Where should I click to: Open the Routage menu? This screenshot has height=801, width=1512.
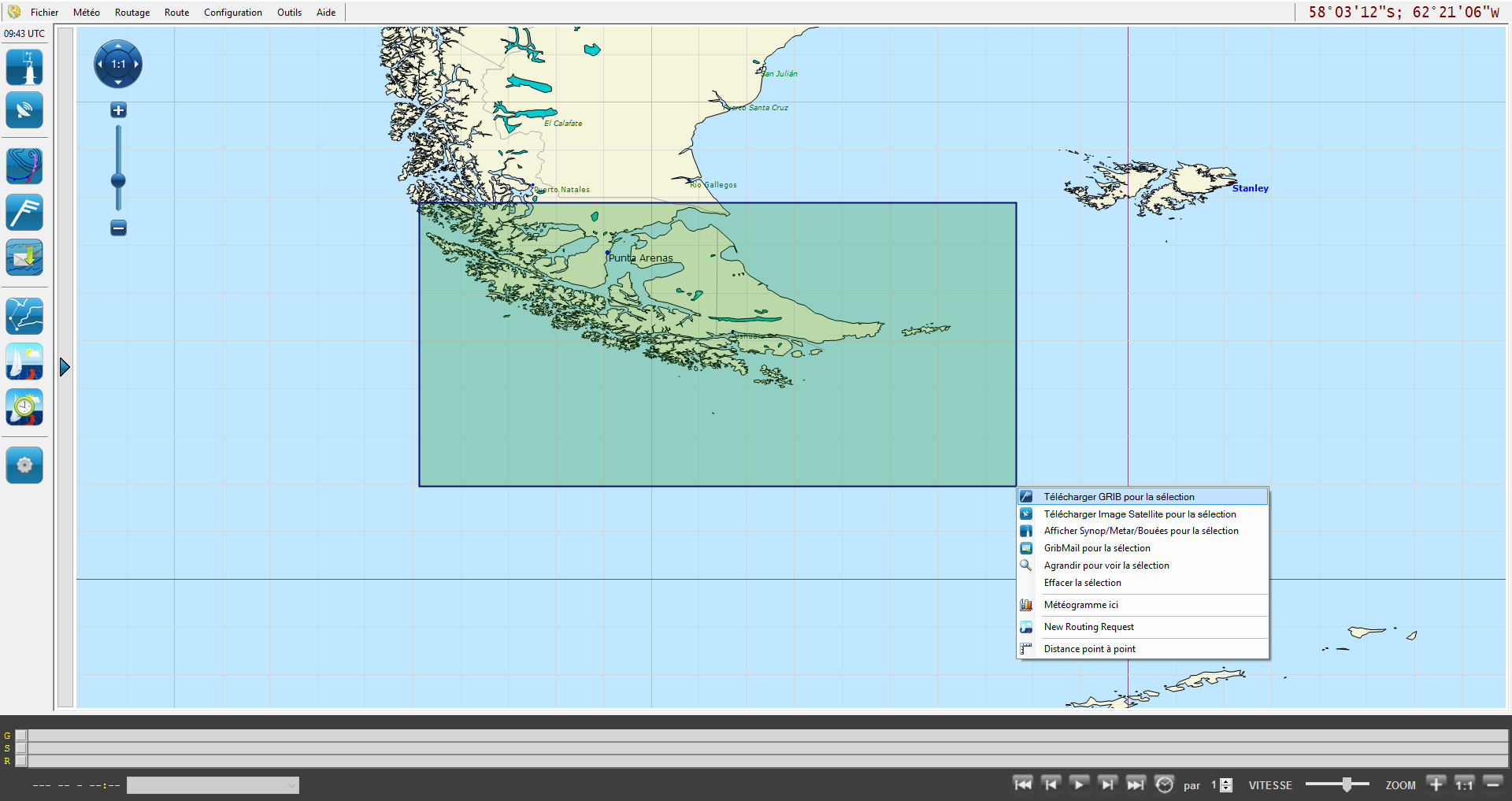point(132,13)
